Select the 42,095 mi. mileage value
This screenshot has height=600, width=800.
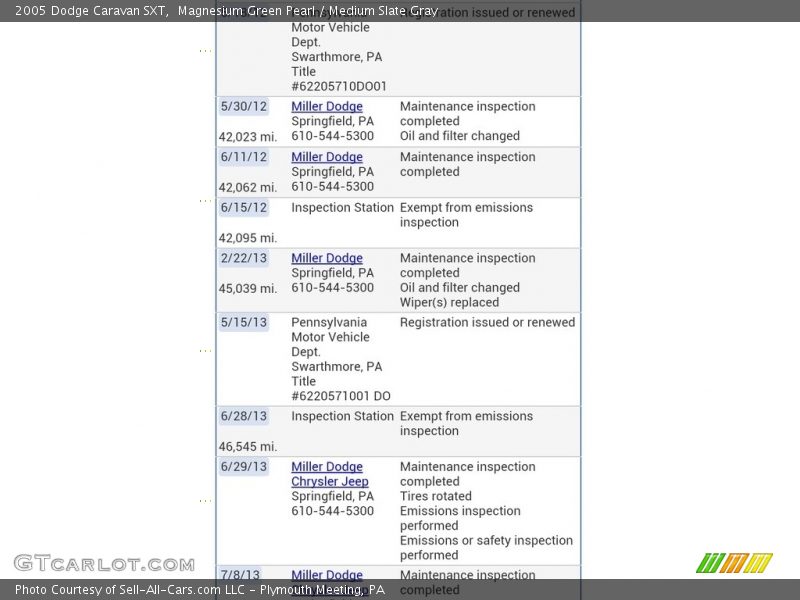(248, 238)
